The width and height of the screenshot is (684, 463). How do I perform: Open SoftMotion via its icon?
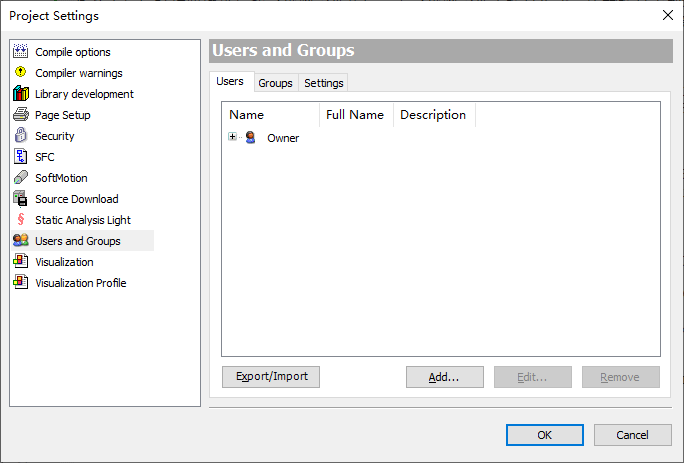point(20,178)
